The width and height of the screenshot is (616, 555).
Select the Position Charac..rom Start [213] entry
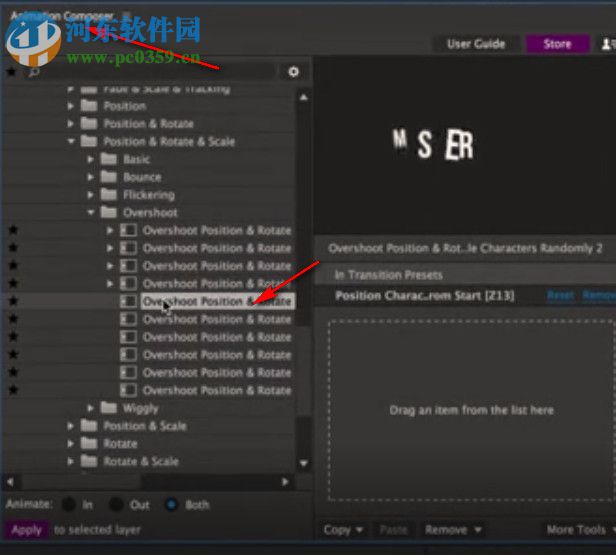click(x=425, y=295)
